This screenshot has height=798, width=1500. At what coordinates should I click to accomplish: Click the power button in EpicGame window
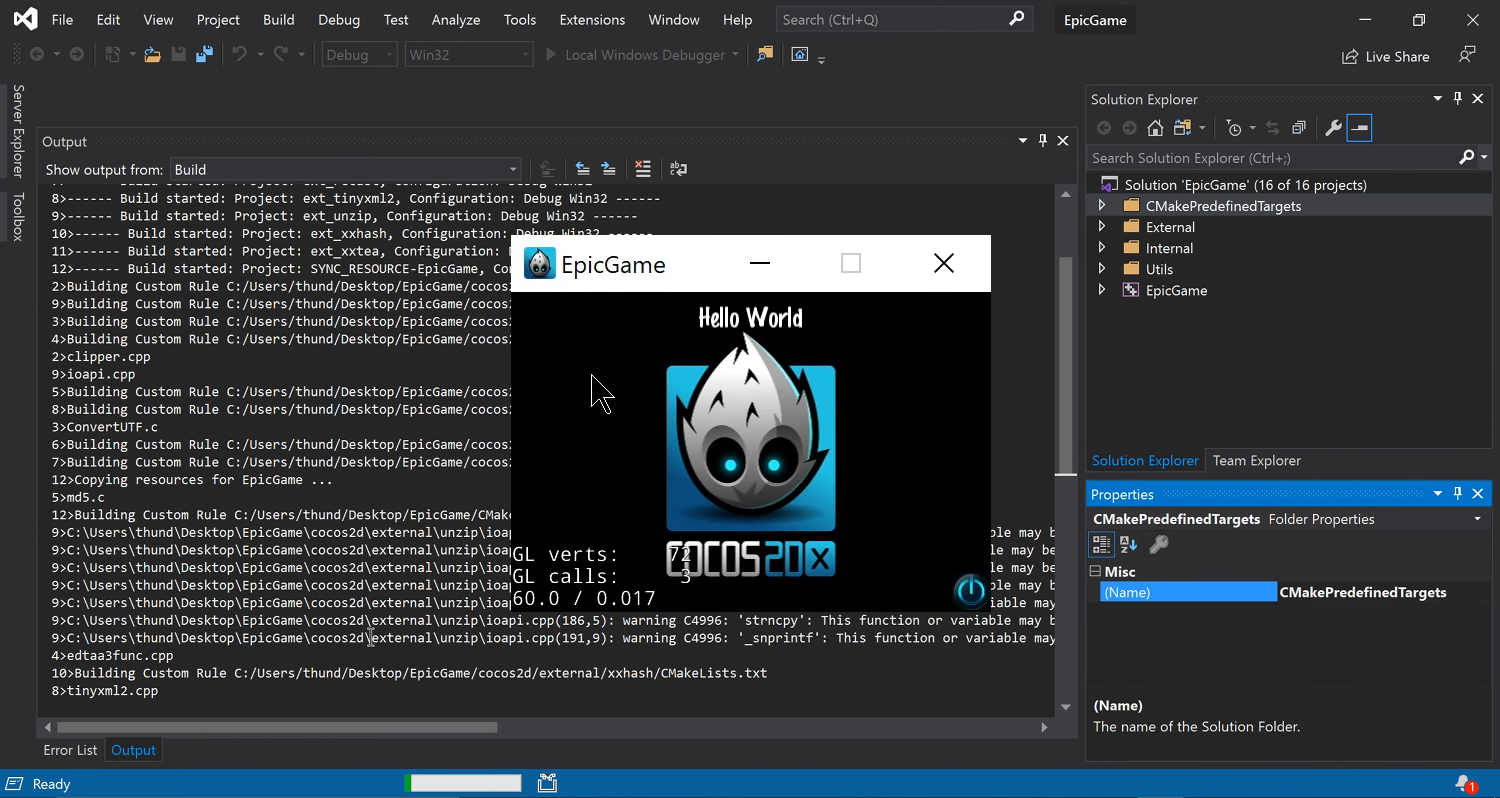point(970,590)
